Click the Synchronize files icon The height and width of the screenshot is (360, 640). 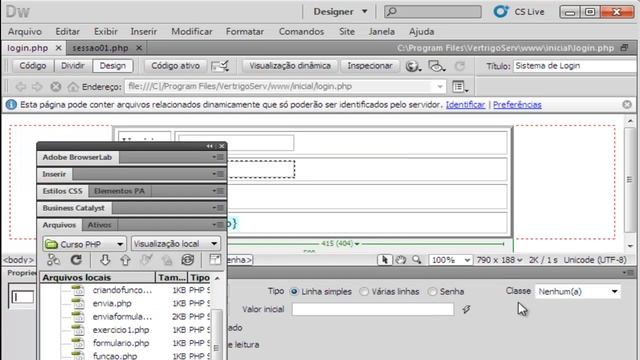point(187,260)
